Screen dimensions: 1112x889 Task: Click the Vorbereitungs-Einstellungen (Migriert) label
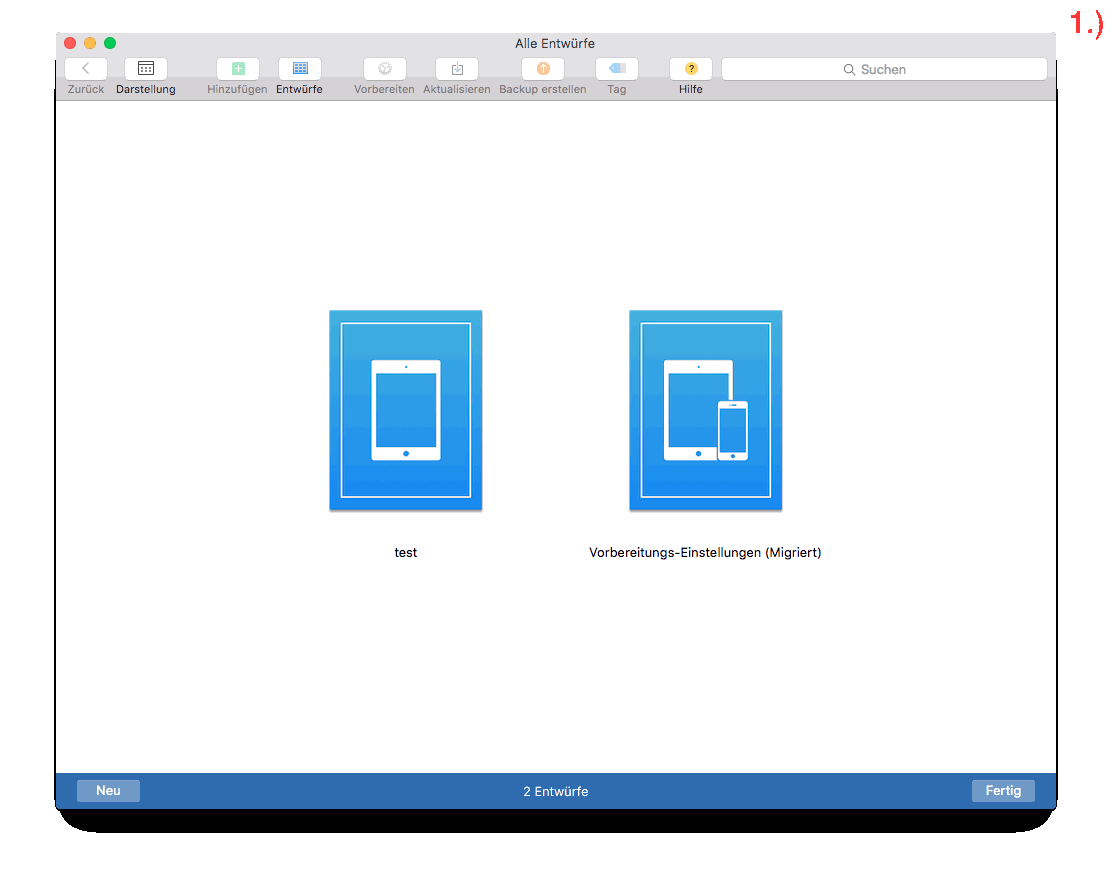[x=705, y=552]
